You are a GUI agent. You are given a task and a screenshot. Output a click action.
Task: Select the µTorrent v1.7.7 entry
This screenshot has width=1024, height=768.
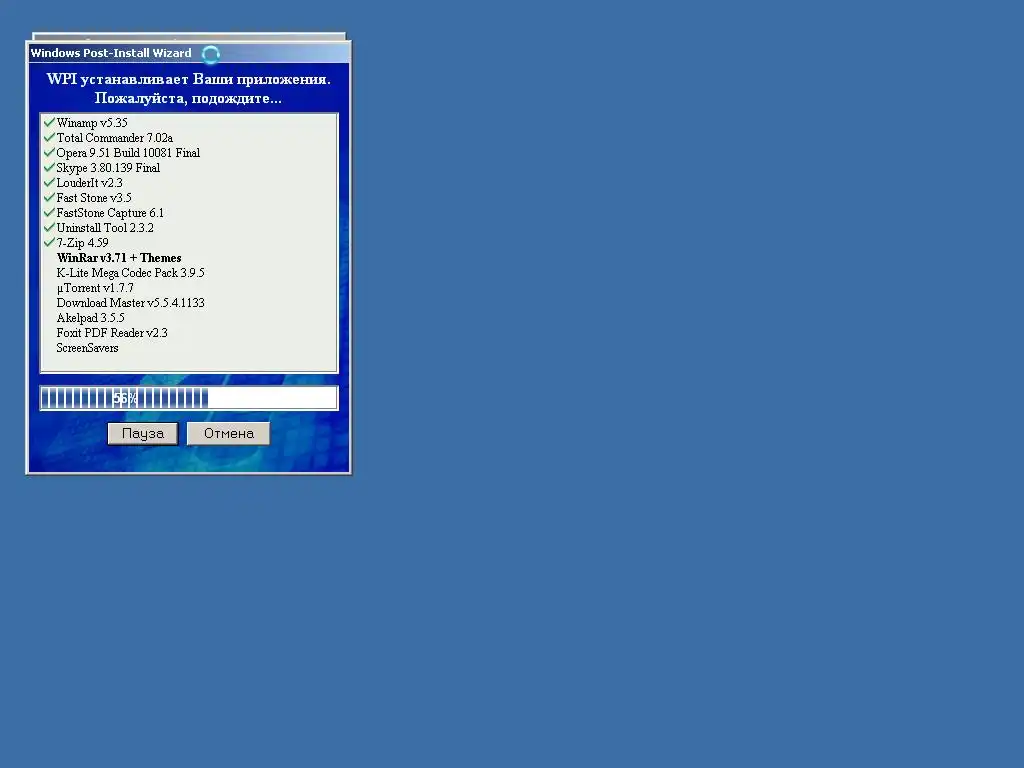tap(95, 288)
